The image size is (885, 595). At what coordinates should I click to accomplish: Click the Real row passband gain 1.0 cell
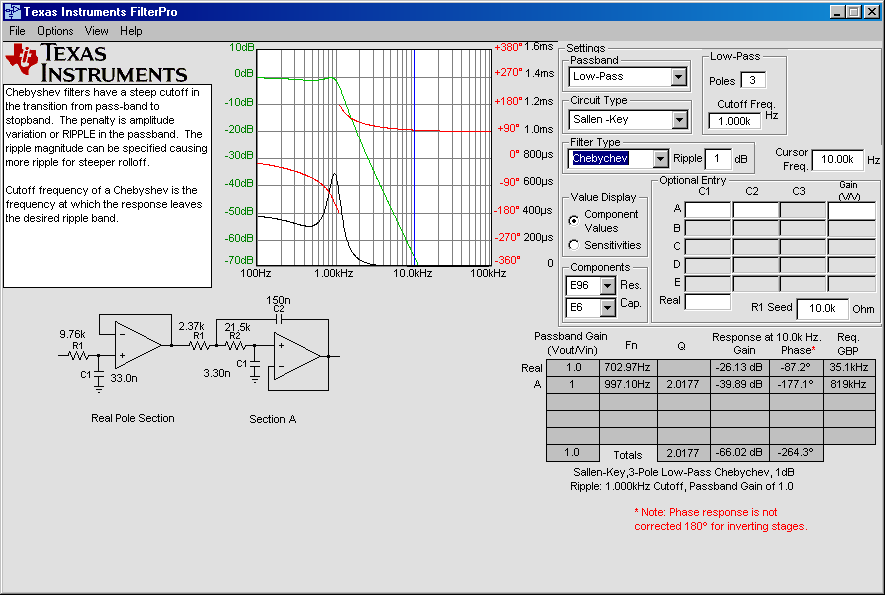pyautogui.click(x=573, y=368)
